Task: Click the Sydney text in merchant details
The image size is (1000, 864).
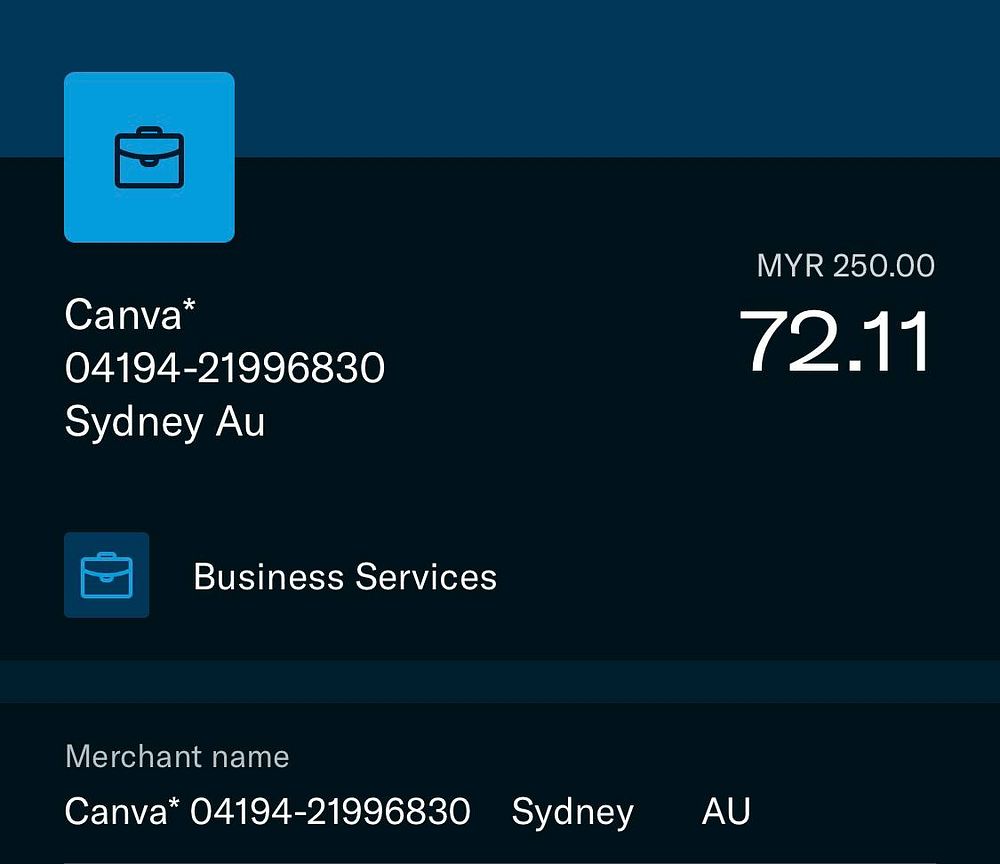Action: tap(573, 812)
